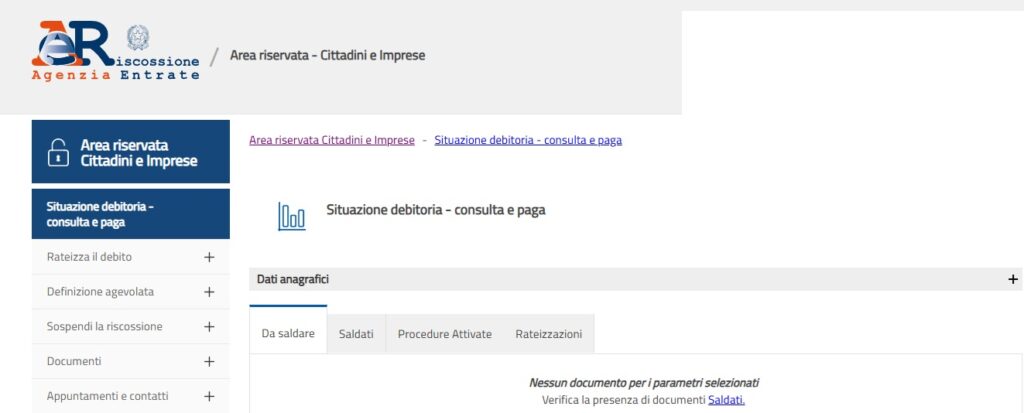The image size is (1024, 413).
Task: Expand Sospendi la riscossione using the plus
Action: pyautogui.click(x=209, y=327)
